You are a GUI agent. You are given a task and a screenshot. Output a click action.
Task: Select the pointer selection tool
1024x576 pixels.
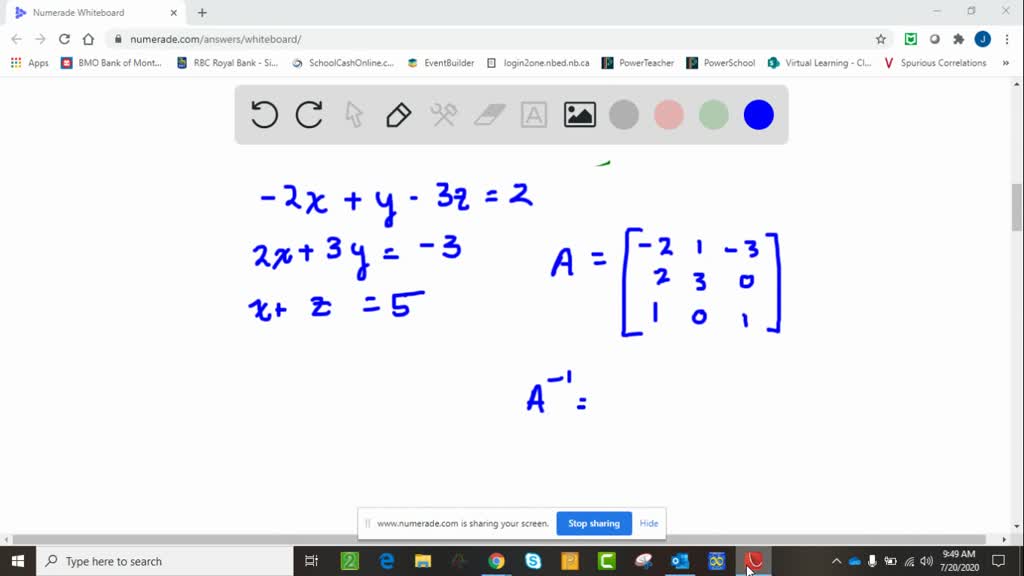click(353, 114)
